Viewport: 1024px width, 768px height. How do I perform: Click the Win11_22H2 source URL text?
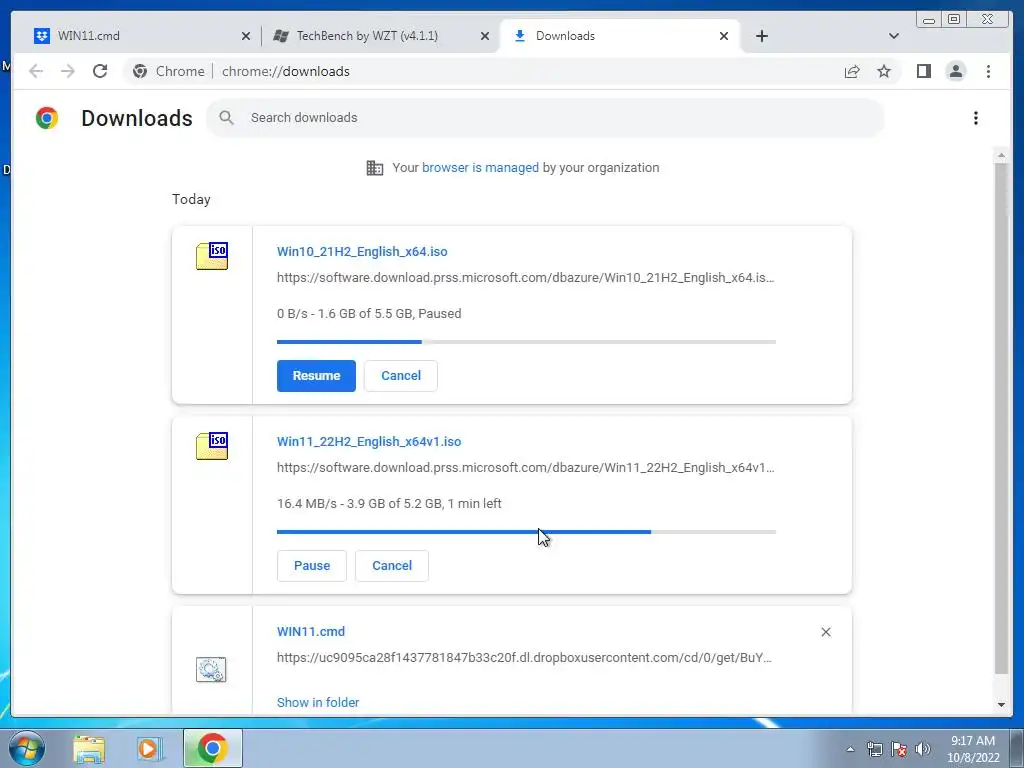(x=525, y=468)
